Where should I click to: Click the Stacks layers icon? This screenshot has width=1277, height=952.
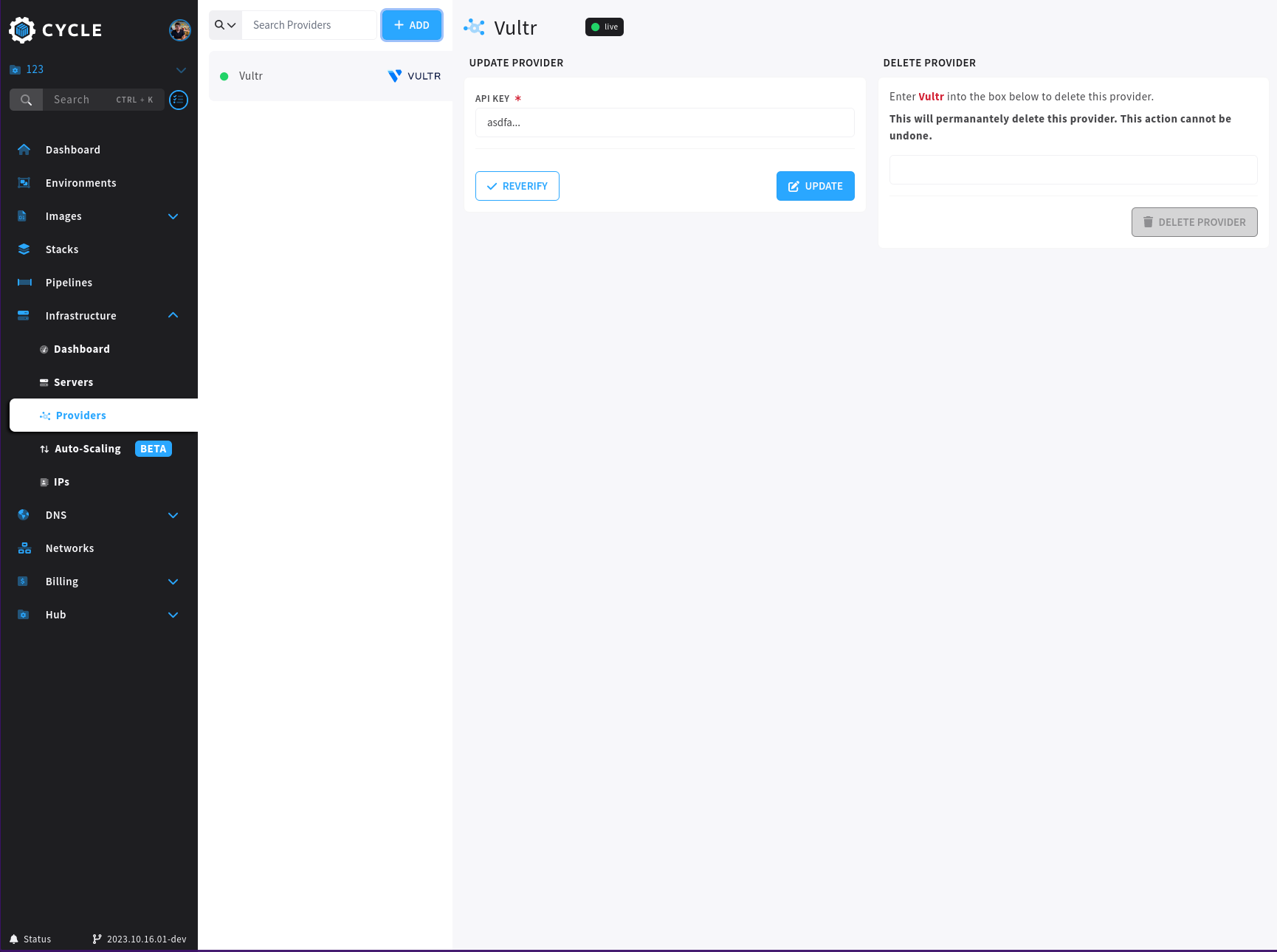point(24,249)
